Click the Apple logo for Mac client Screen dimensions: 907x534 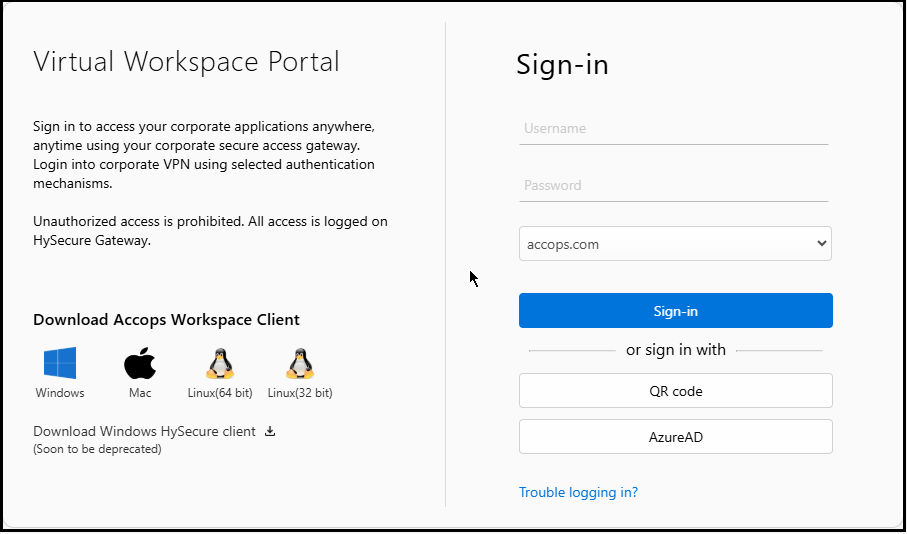click(140, 362)
